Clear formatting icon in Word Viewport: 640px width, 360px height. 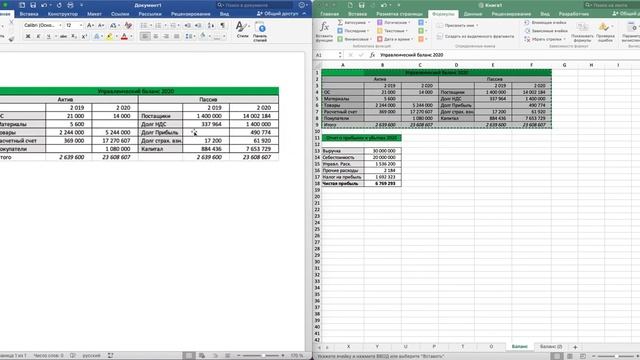tap(128, 25)
